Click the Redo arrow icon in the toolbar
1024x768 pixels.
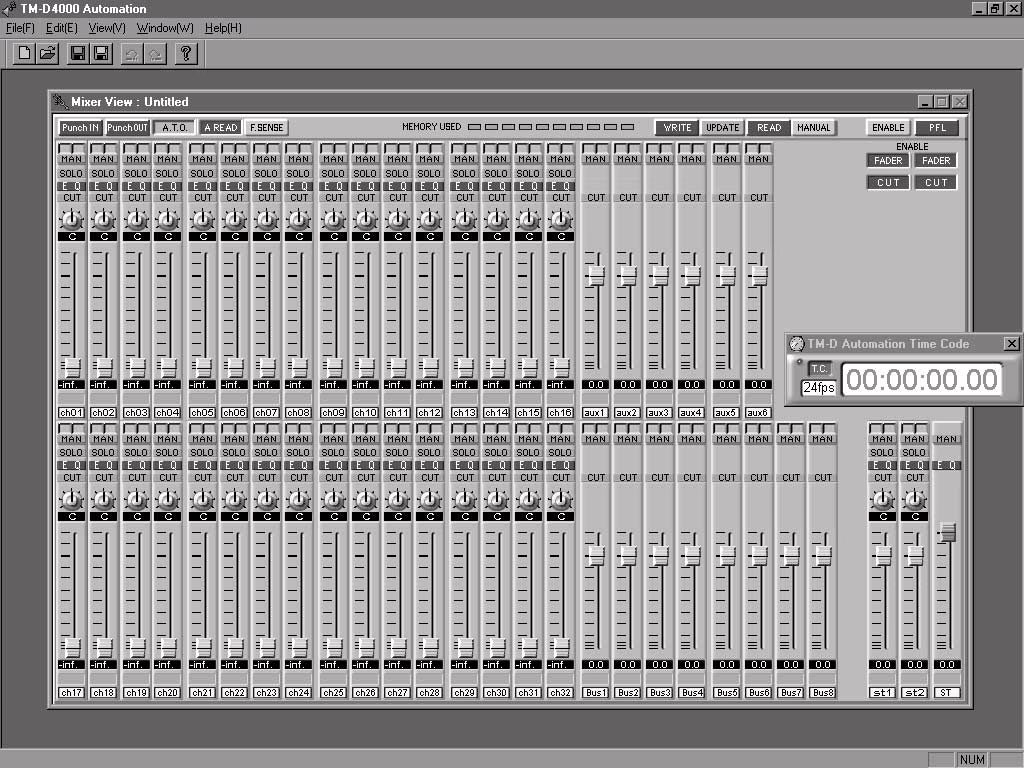(x=155, y=54)
